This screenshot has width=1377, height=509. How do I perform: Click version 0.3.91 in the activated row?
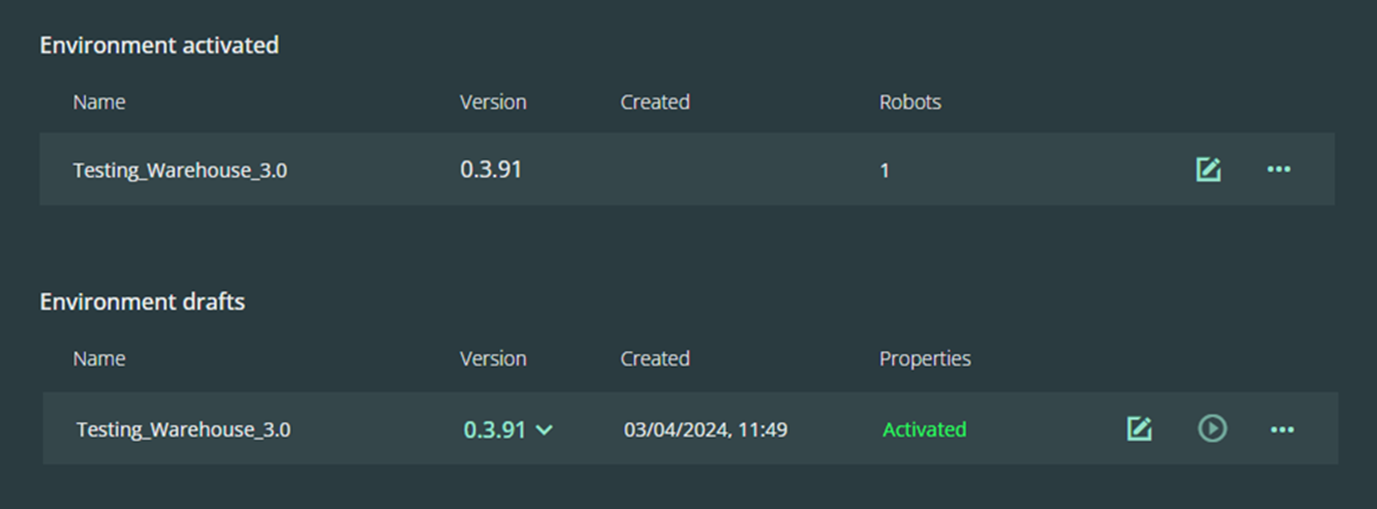[490, 170]
